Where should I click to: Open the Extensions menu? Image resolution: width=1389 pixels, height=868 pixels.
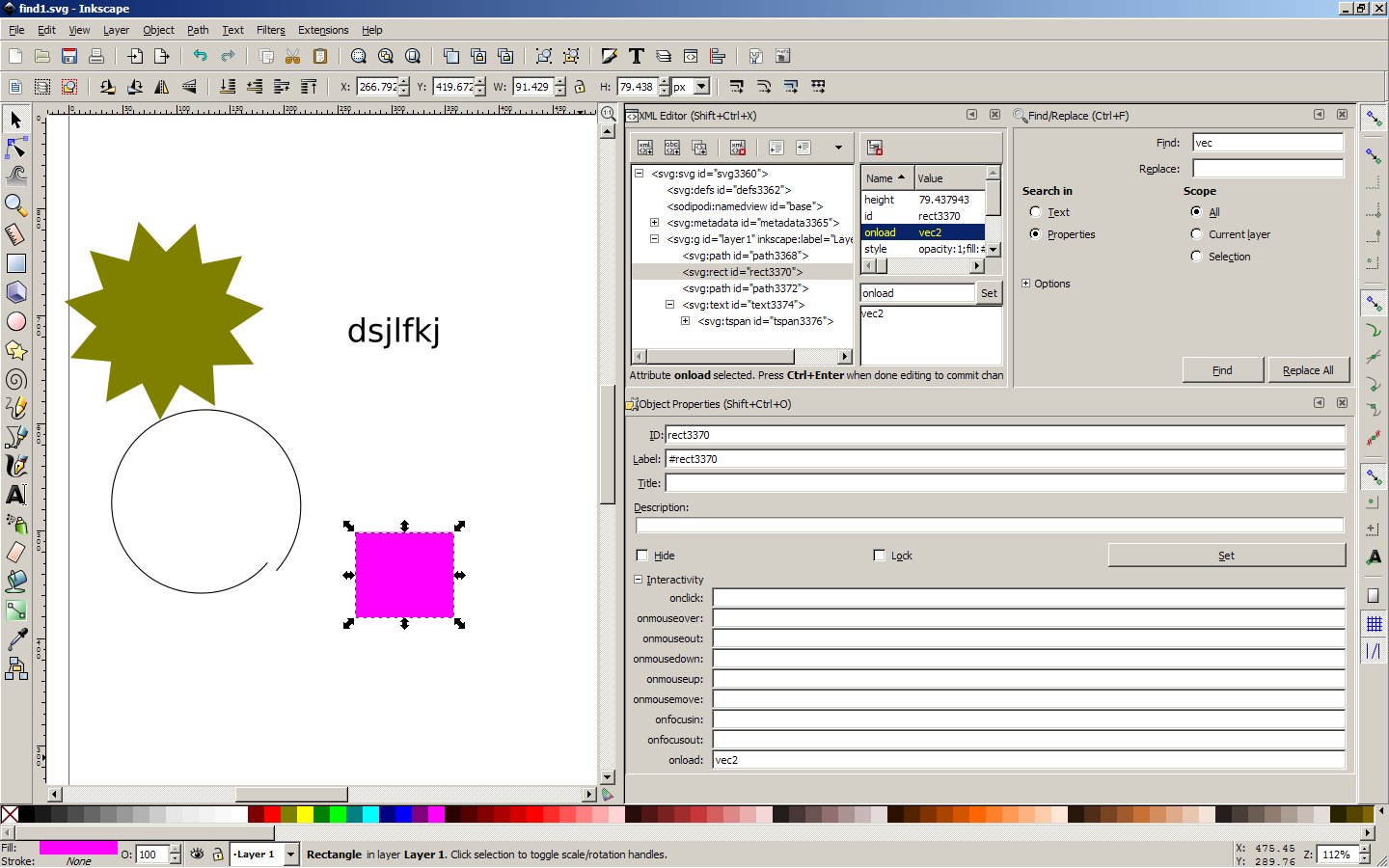[x=323, y=30]
